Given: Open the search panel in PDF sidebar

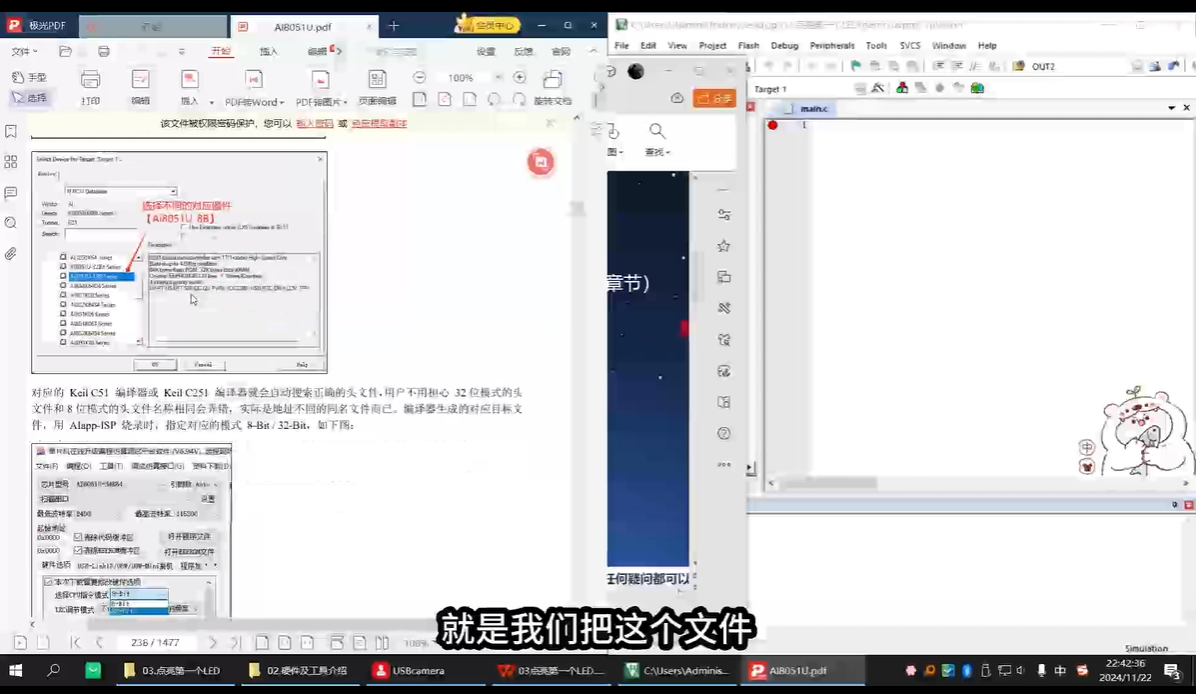Looking at the screenshot, I should pos(11,223).
